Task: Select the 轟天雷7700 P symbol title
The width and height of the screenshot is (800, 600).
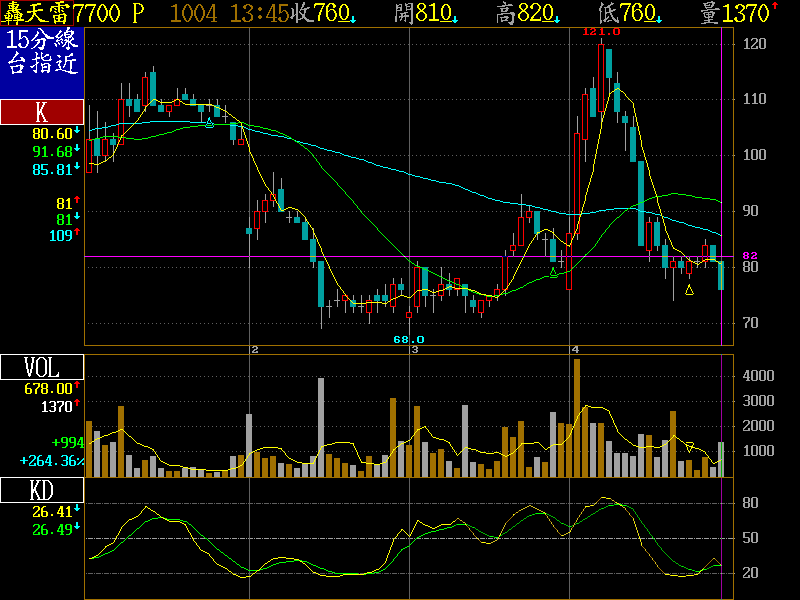Action: [x=73, y=13]
